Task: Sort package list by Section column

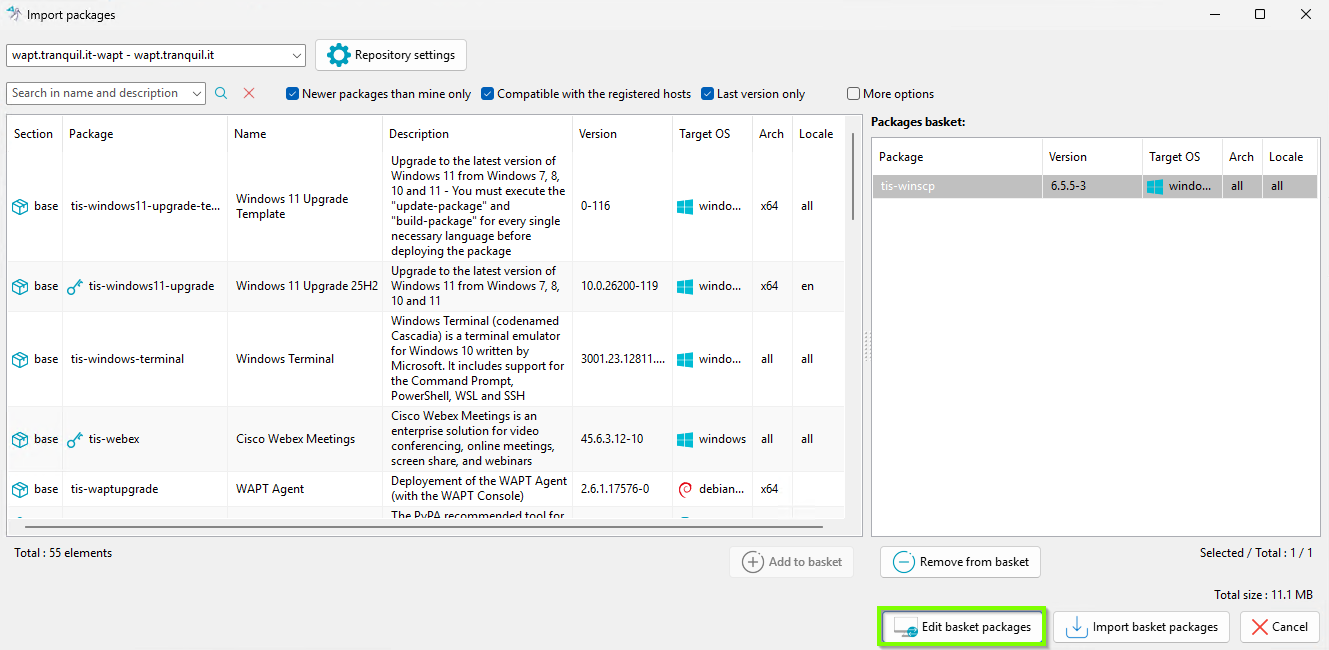Action: point(34,134)
